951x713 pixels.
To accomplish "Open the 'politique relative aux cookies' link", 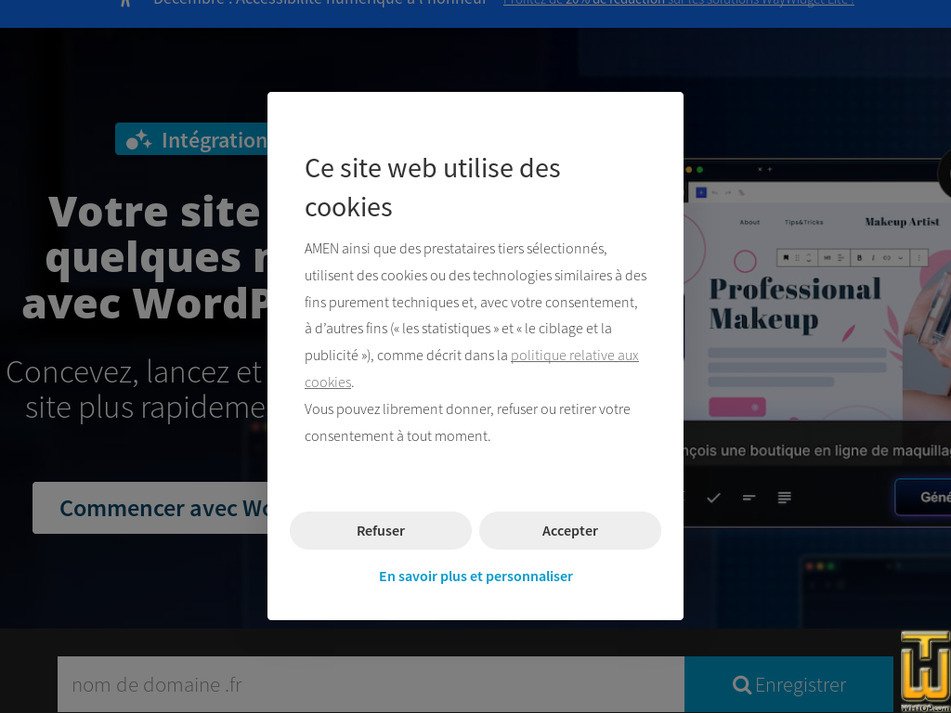I will pyautogui.click(x=574, y=356).
